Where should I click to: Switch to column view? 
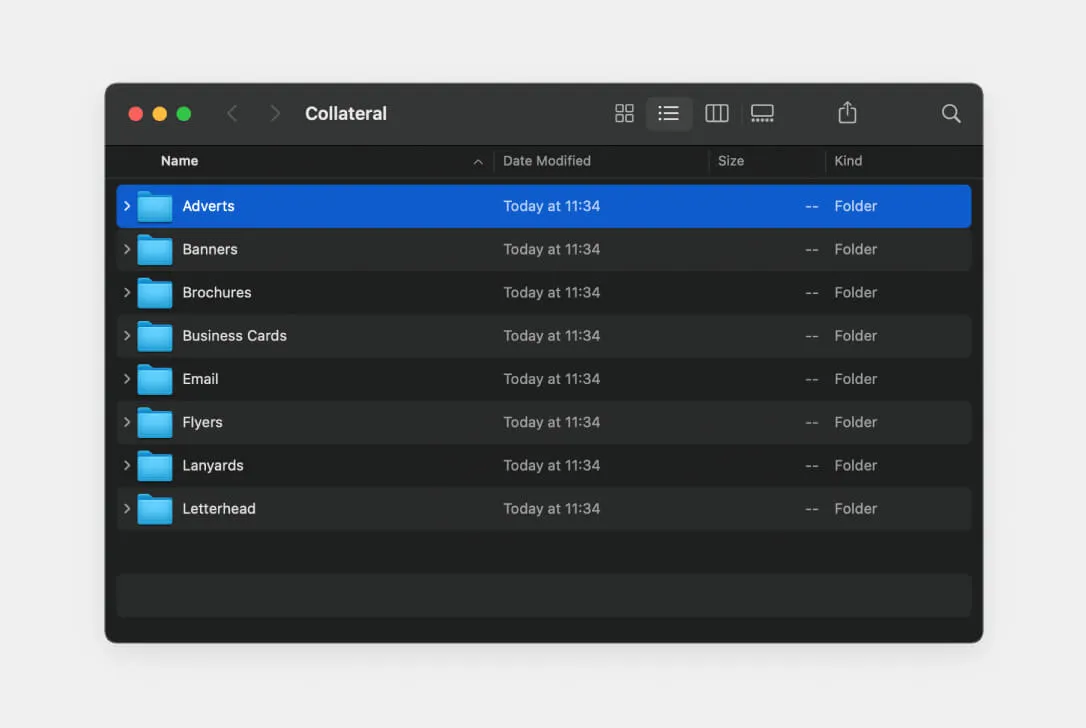point(716,114)
